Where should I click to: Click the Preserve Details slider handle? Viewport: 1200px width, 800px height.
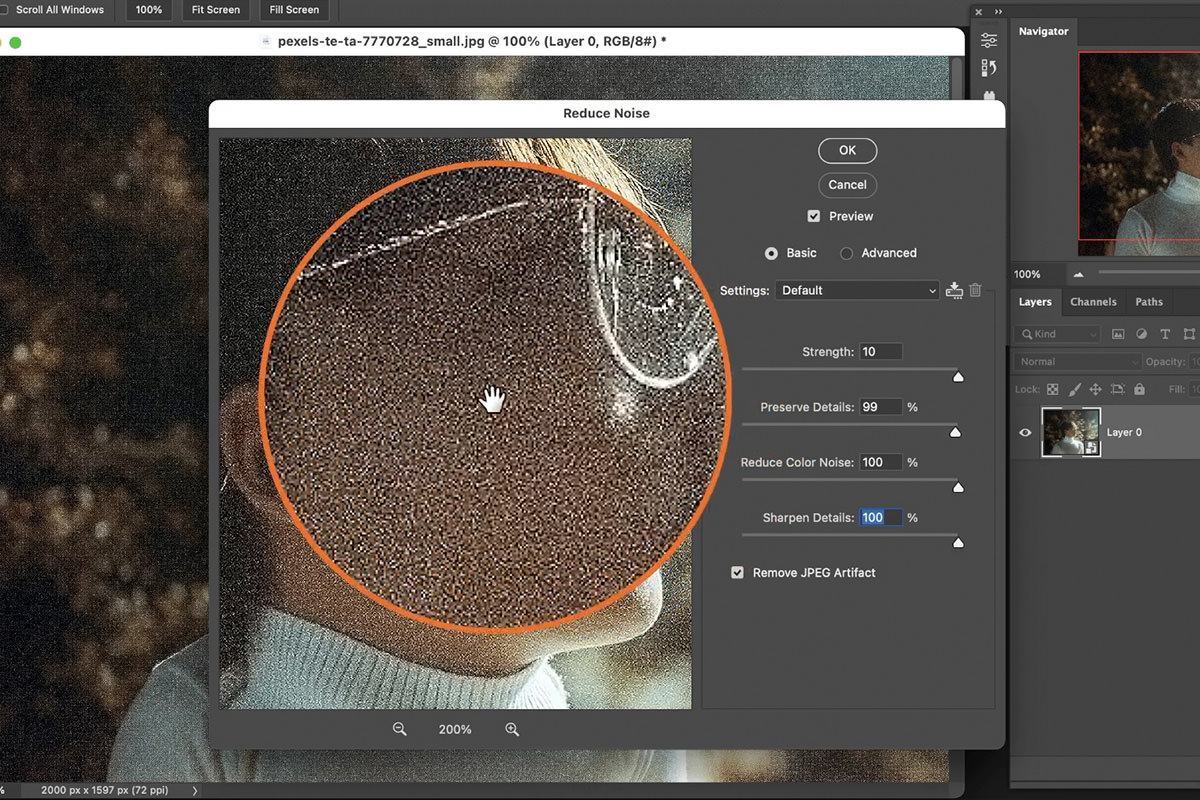pyautogui.click(x=955, y=432)
